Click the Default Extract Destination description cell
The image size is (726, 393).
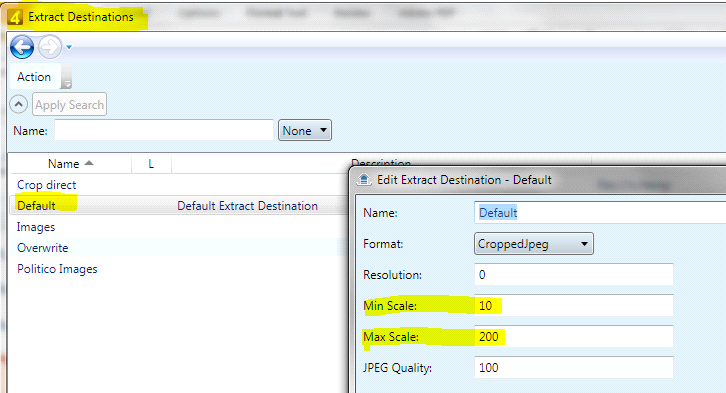point(247,206)
